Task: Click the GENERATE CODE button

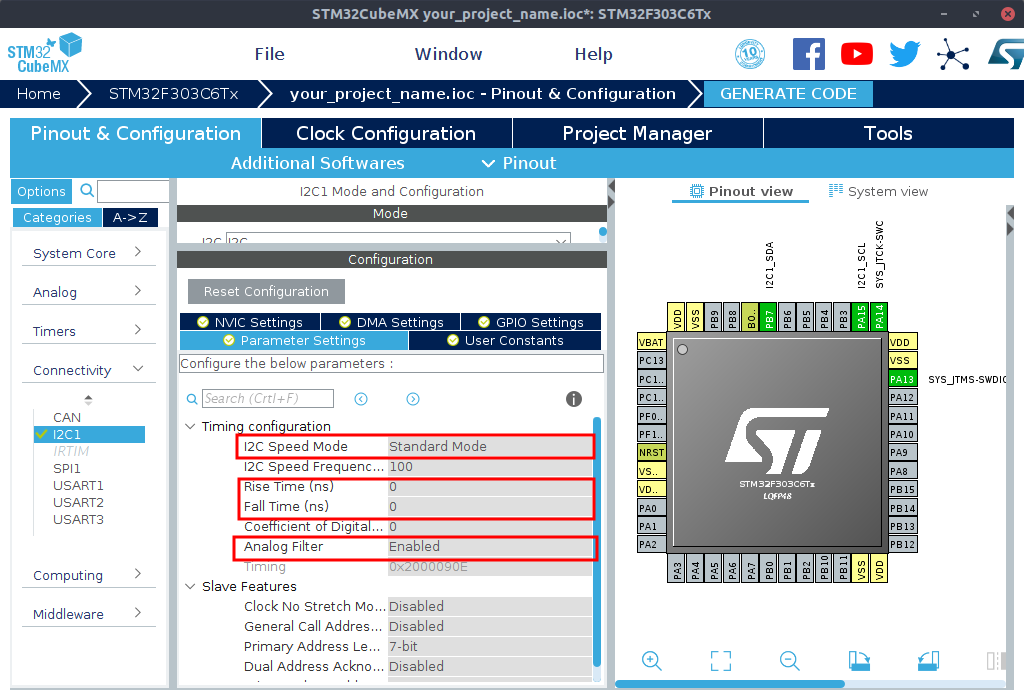Action: tap(788, 94)
